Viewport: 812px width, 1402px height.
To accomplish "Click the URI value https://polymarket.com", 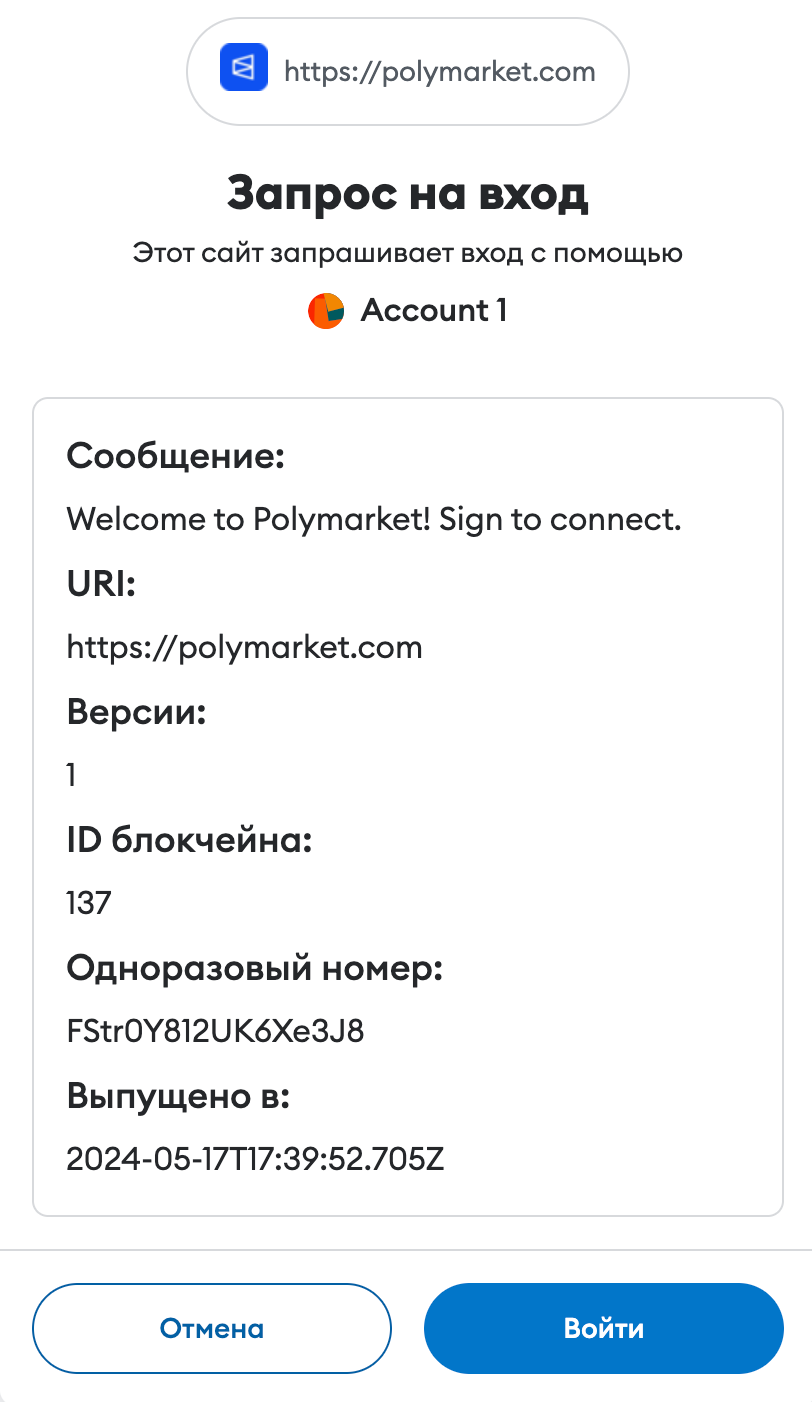I will click(244, 647).
